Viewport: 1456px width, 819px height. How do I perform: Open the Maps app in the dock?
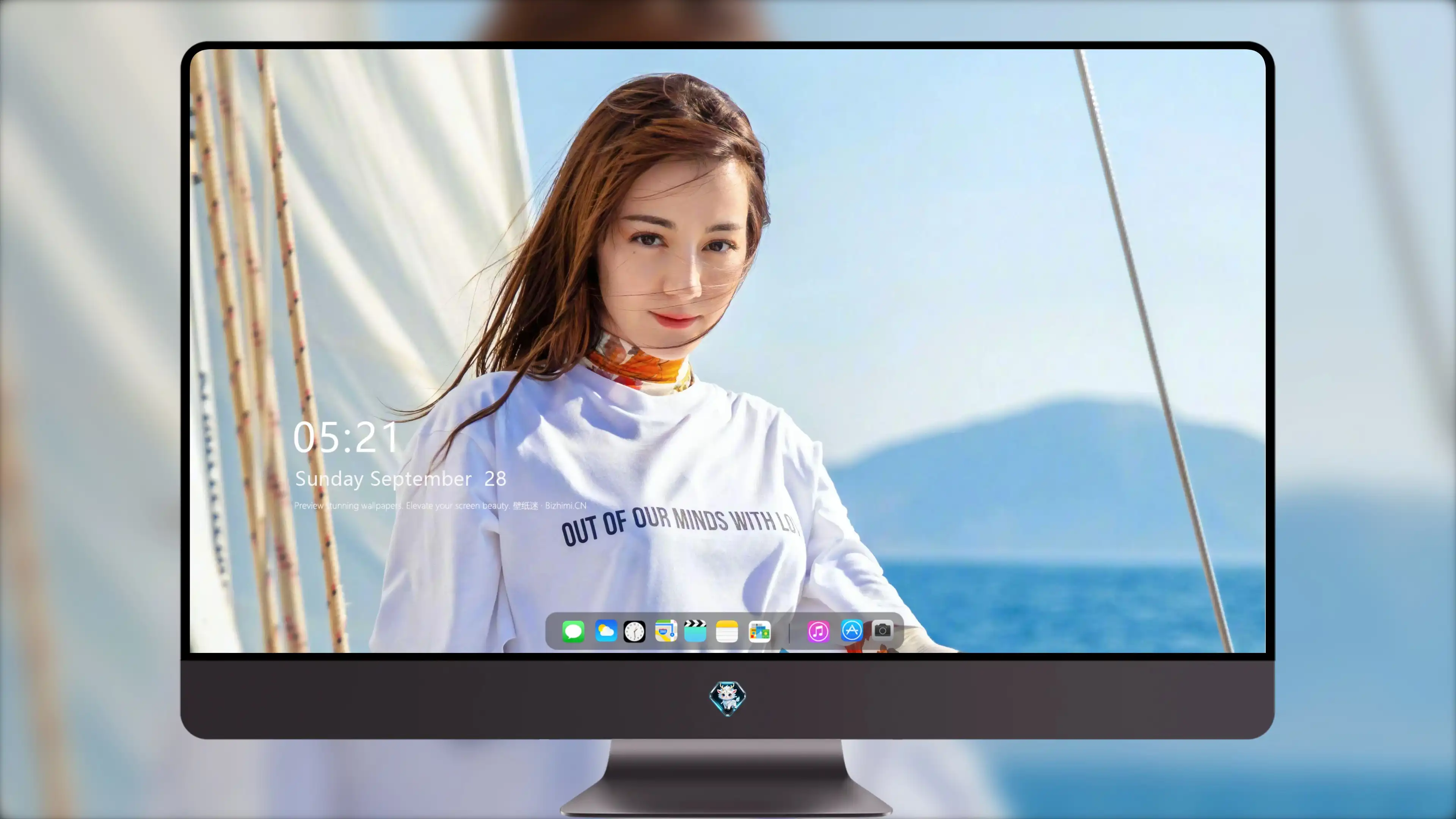tap(666, 631)
